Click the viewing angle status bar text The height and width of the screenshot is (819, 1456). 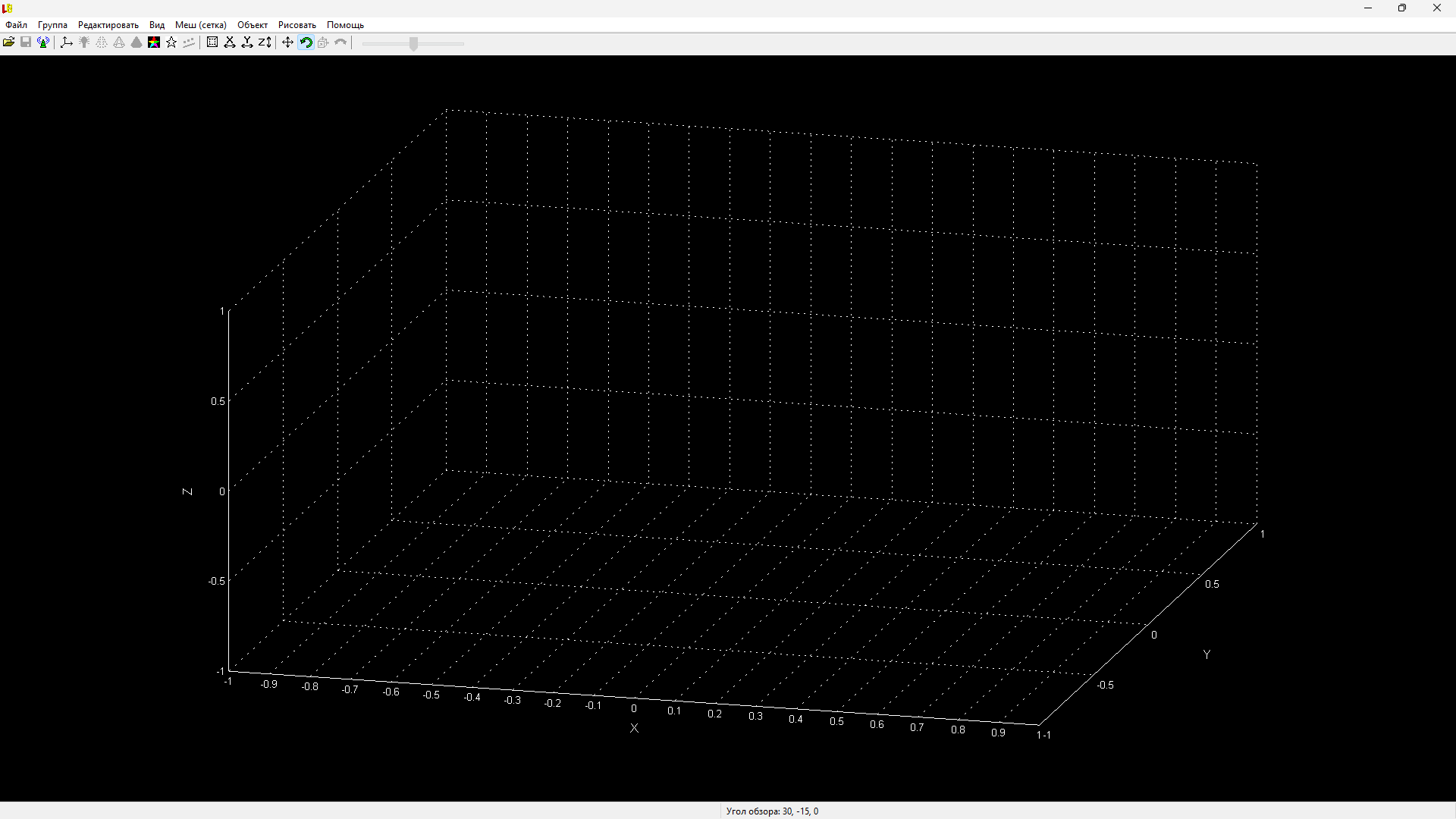pyautogui.click(x=772, y=811)
